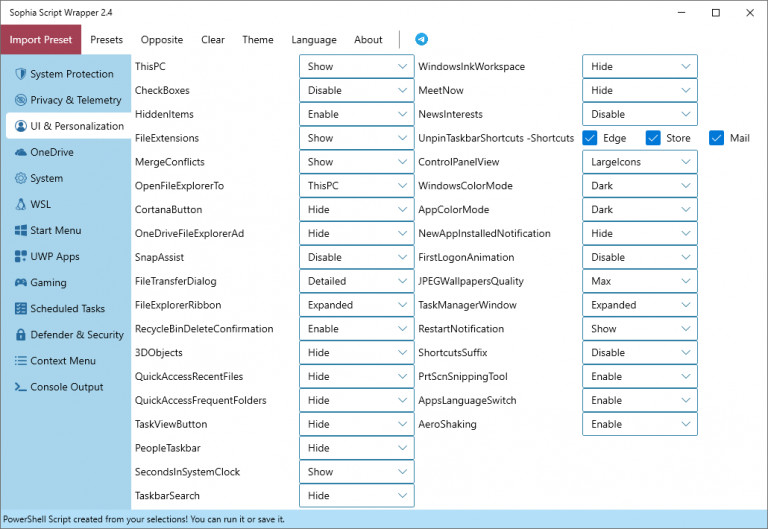
Task: Open the Presets menu
Action: [x=106, y=40]
